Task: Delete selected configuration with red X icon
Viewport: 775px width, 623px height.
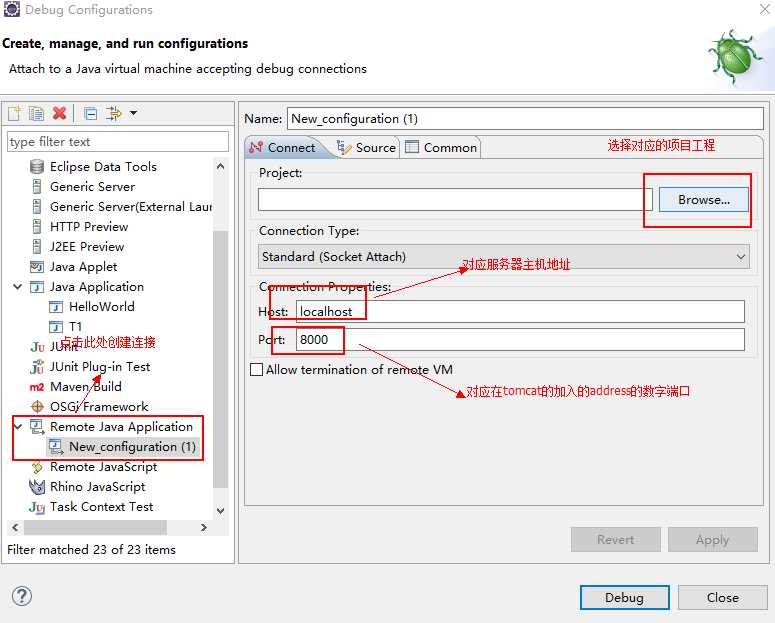Action: pos(59,113)
